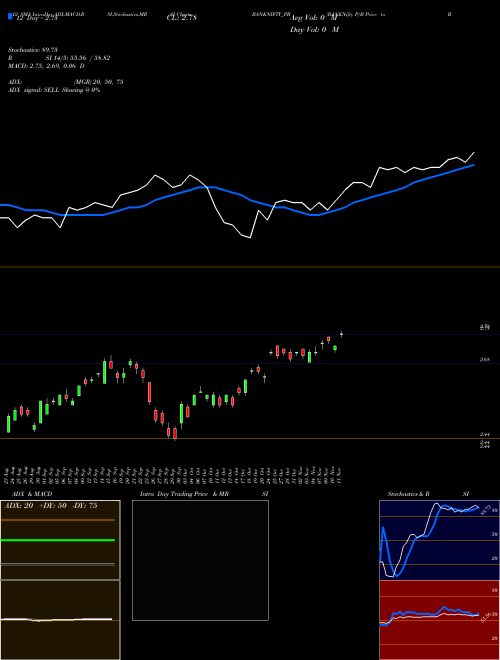Click the BANKNIFTY_PR symbol label at top
This screenshot has width=500, height=660.
pyautogui.click(x=271, y=14)
